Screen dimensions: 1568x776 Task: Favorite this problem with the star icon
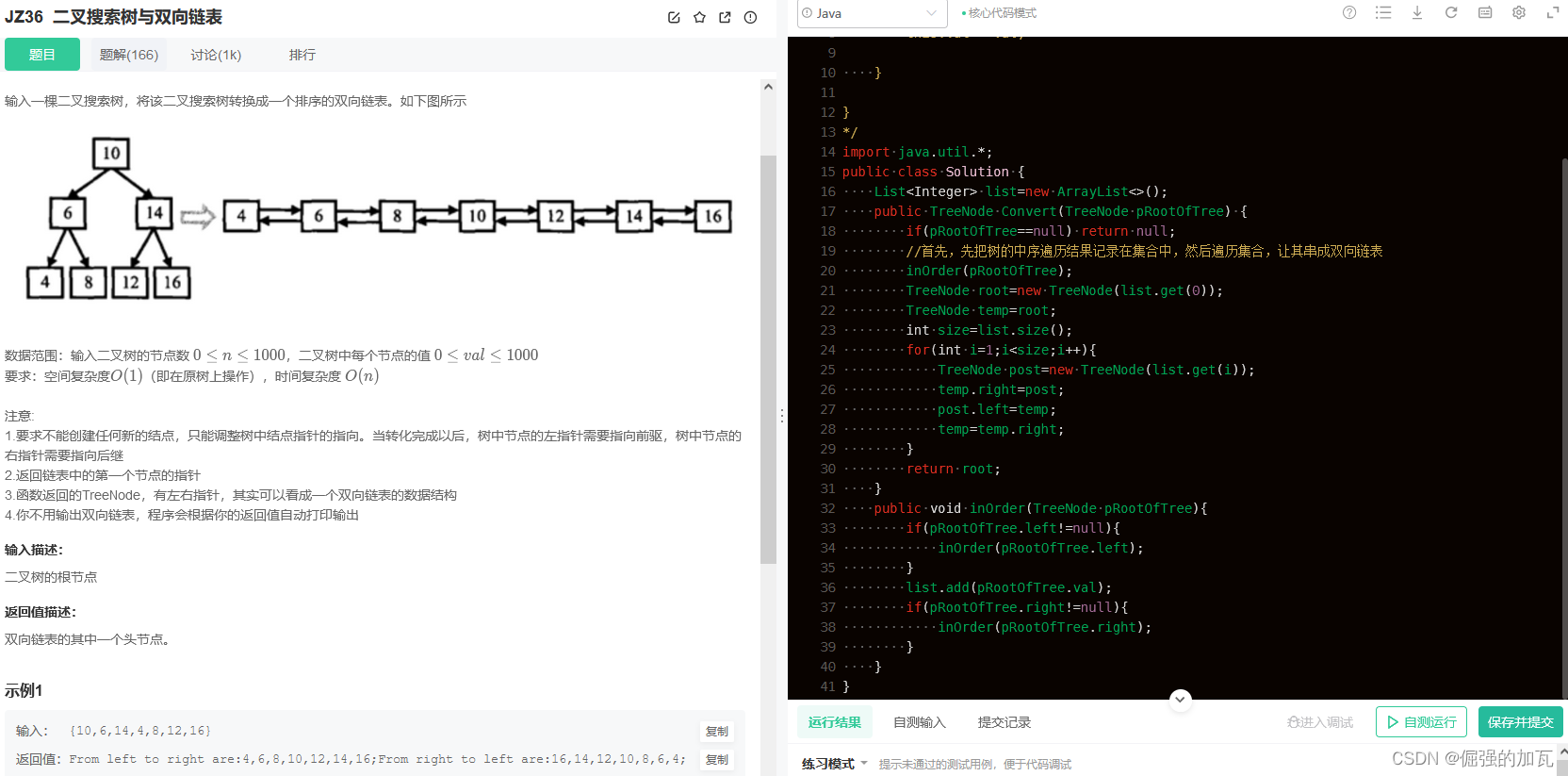699,17
